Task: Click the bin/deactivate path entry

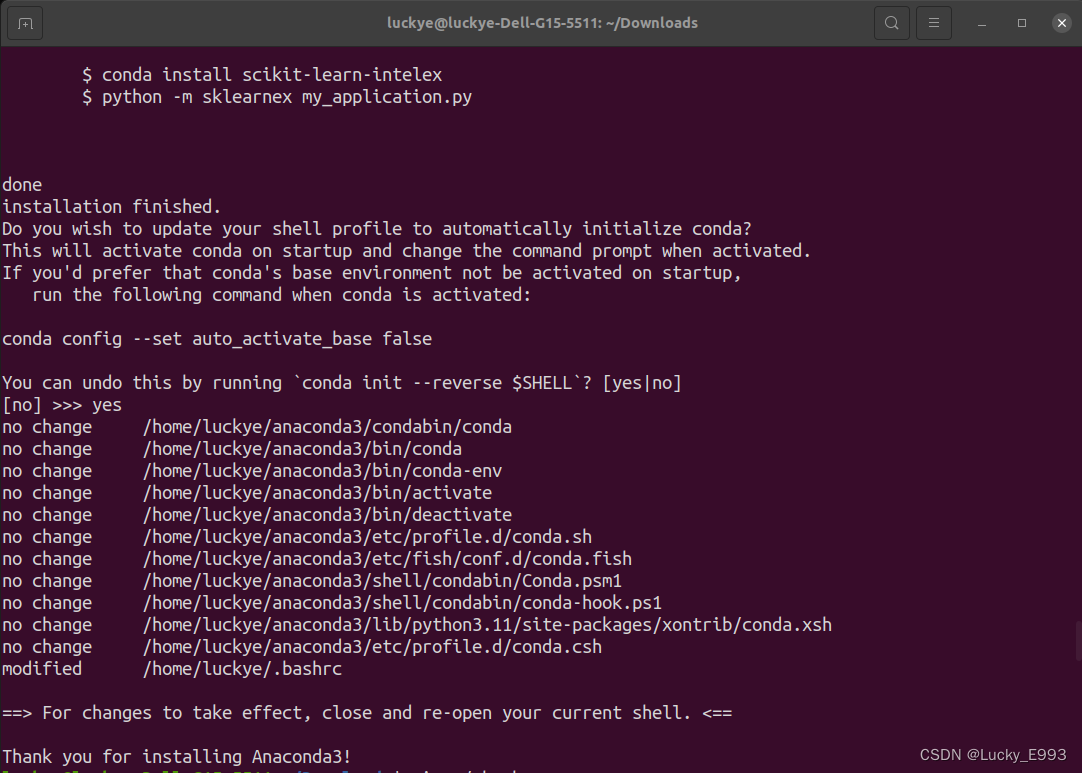Action: tap(327, 514)
